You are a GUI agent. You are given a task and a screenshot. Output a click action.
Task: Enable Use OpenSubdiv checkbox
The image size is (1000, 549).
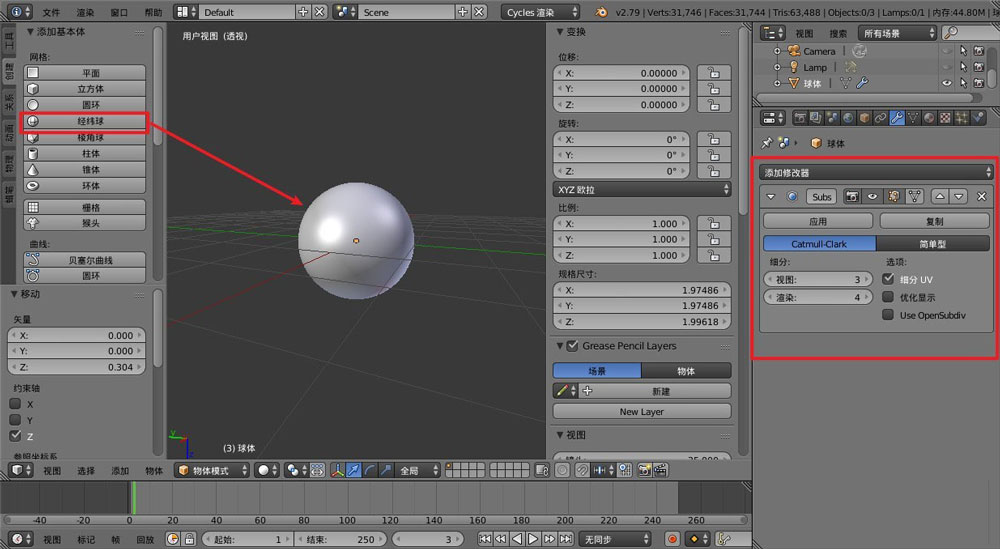click(888, 314)
